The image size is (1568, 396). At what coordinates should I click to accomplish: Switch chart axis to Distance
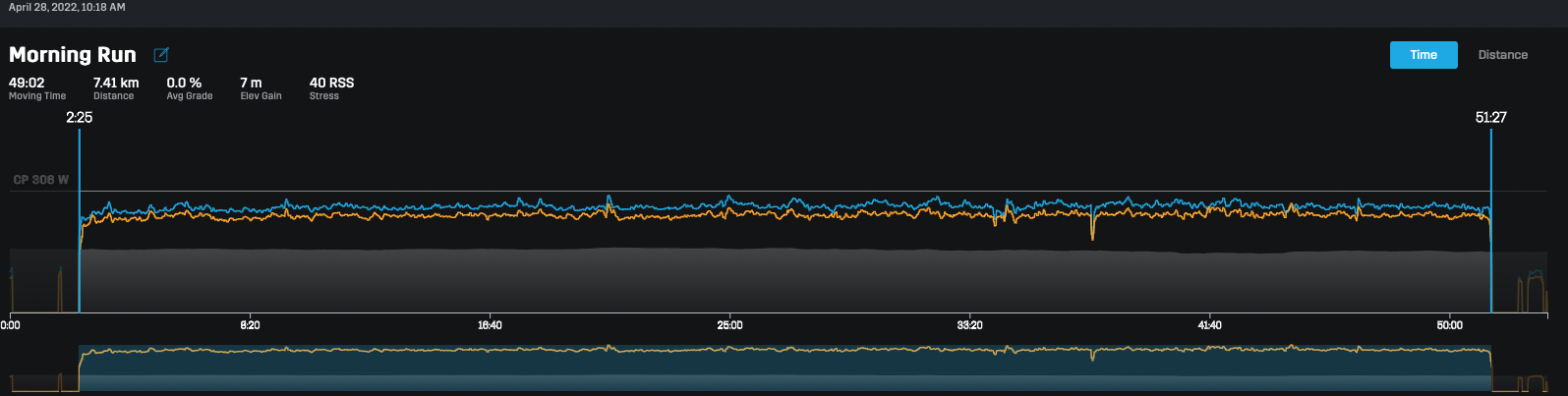coord(1502,55)
